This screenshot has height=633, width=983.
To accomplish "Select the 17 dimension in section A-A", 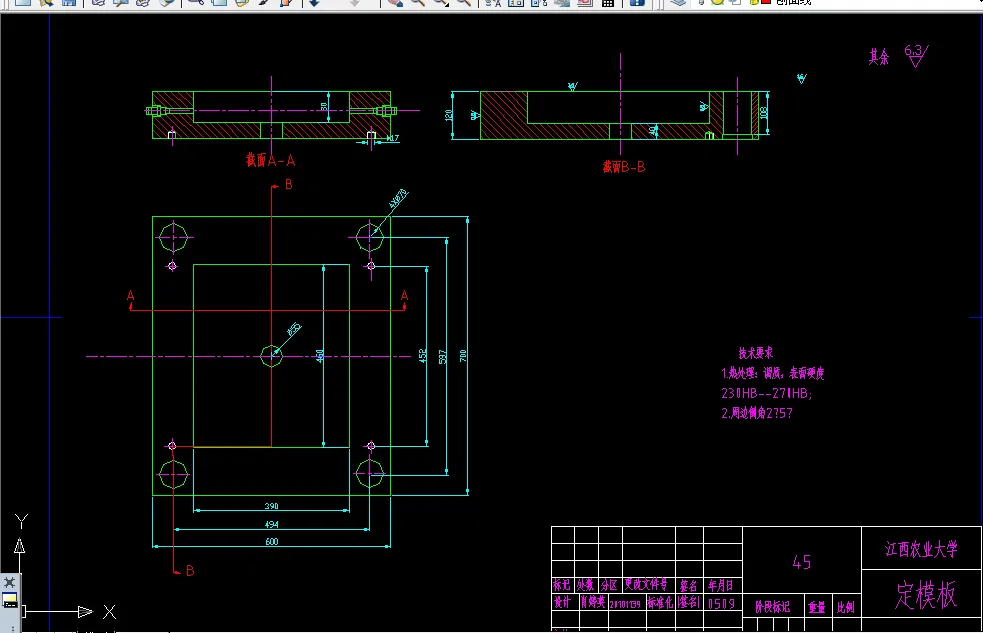I will click(394, 138).
